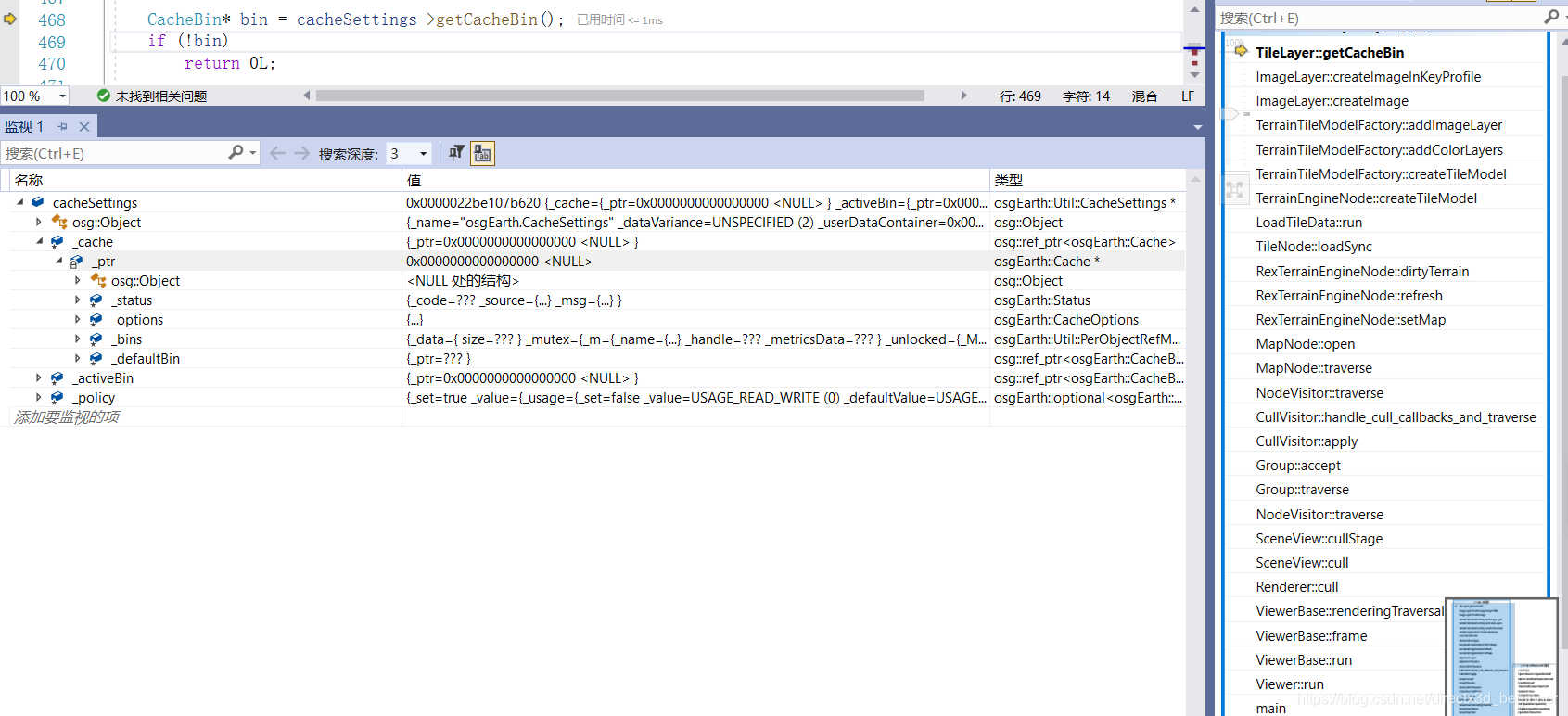This screenshot has height=716, width=1568.
Task: Select the MapNode::open stack frame
Action: pyautogui.click(x=1306, y=344)
